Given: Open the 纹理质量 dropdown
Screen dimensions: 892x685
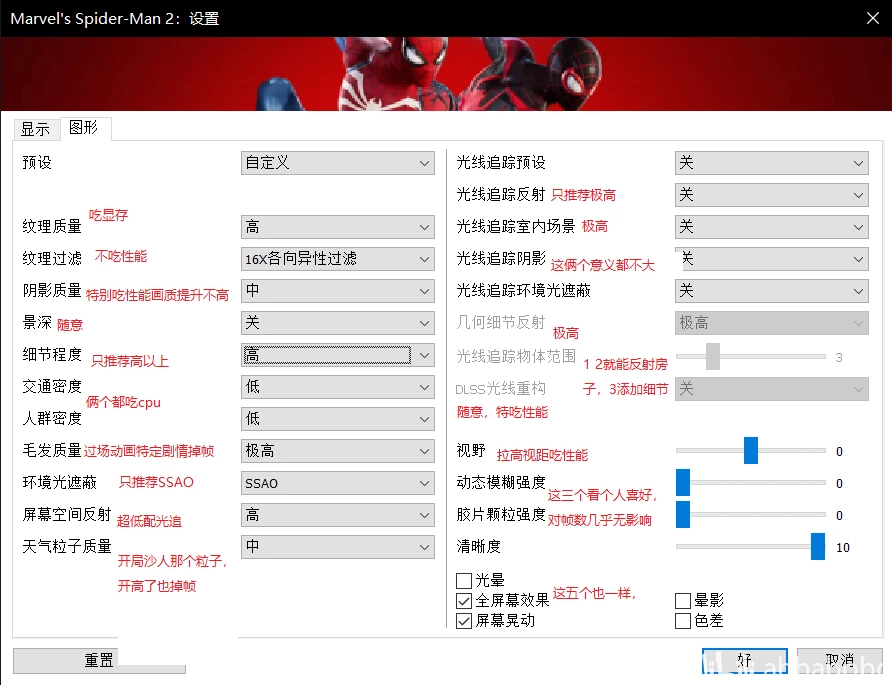Looking at the screenshot, I should pyautogui.click(x=337, y=227).
